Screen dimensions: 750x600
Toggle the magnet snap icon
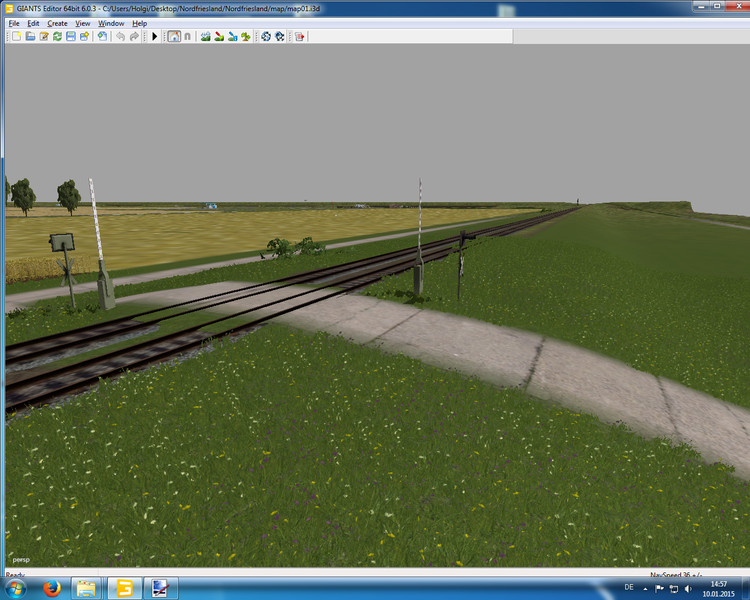click(187, 36)
